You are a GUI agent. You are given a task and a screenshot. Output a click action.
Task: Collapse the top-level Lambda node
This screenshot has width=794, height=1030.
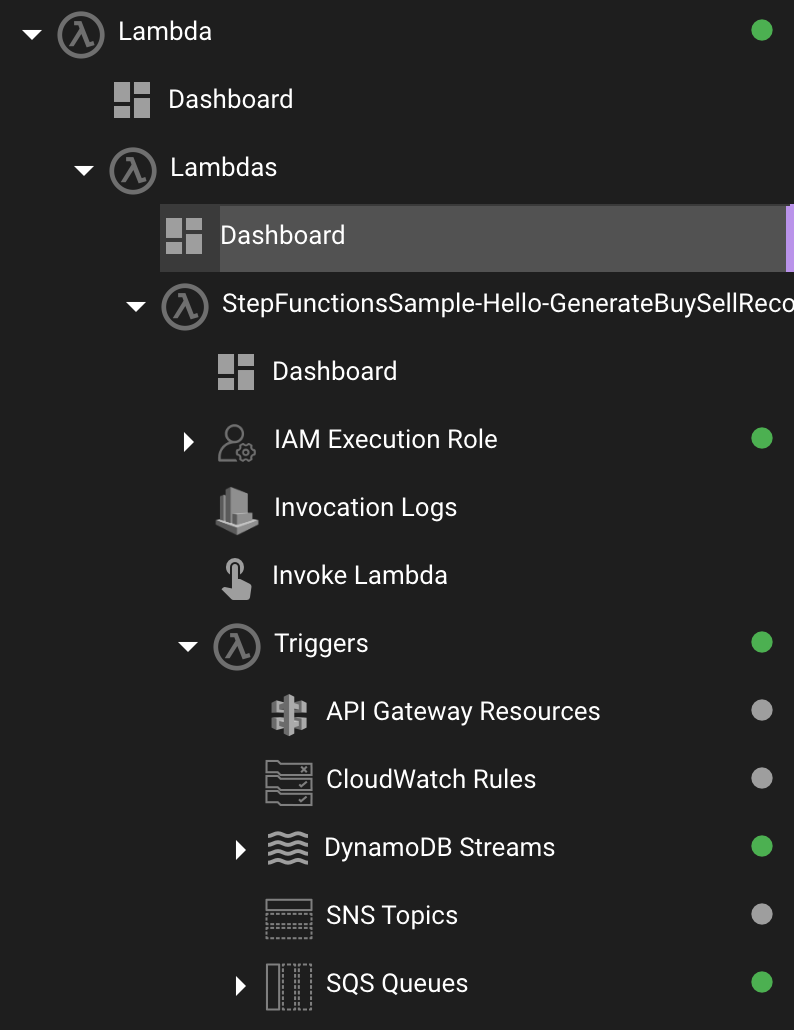(32, 34)
